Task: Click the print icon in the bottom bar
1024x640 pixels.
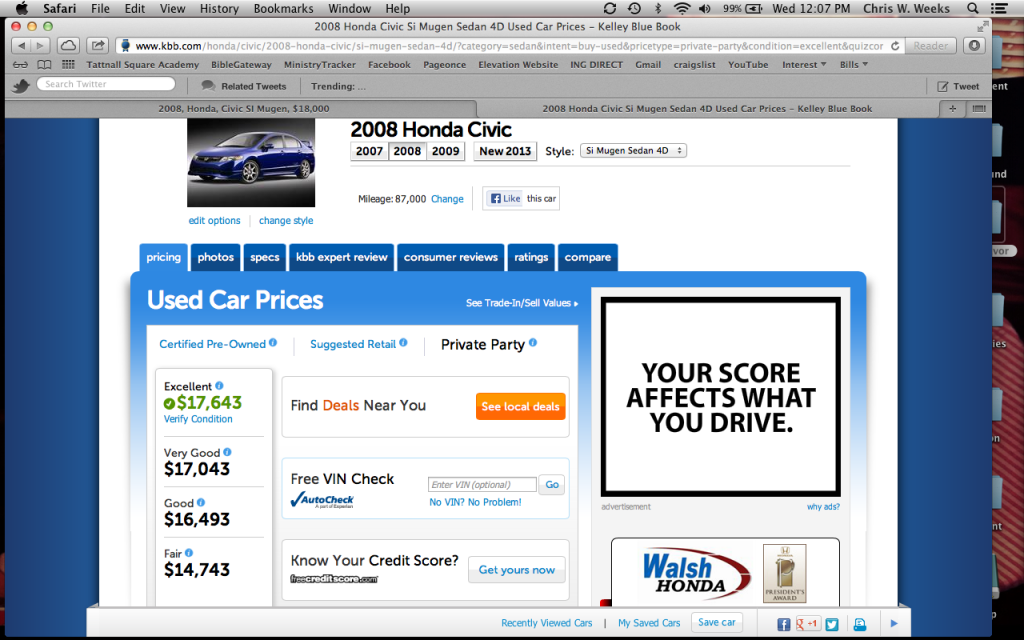Action: click(x=859, y=623)
